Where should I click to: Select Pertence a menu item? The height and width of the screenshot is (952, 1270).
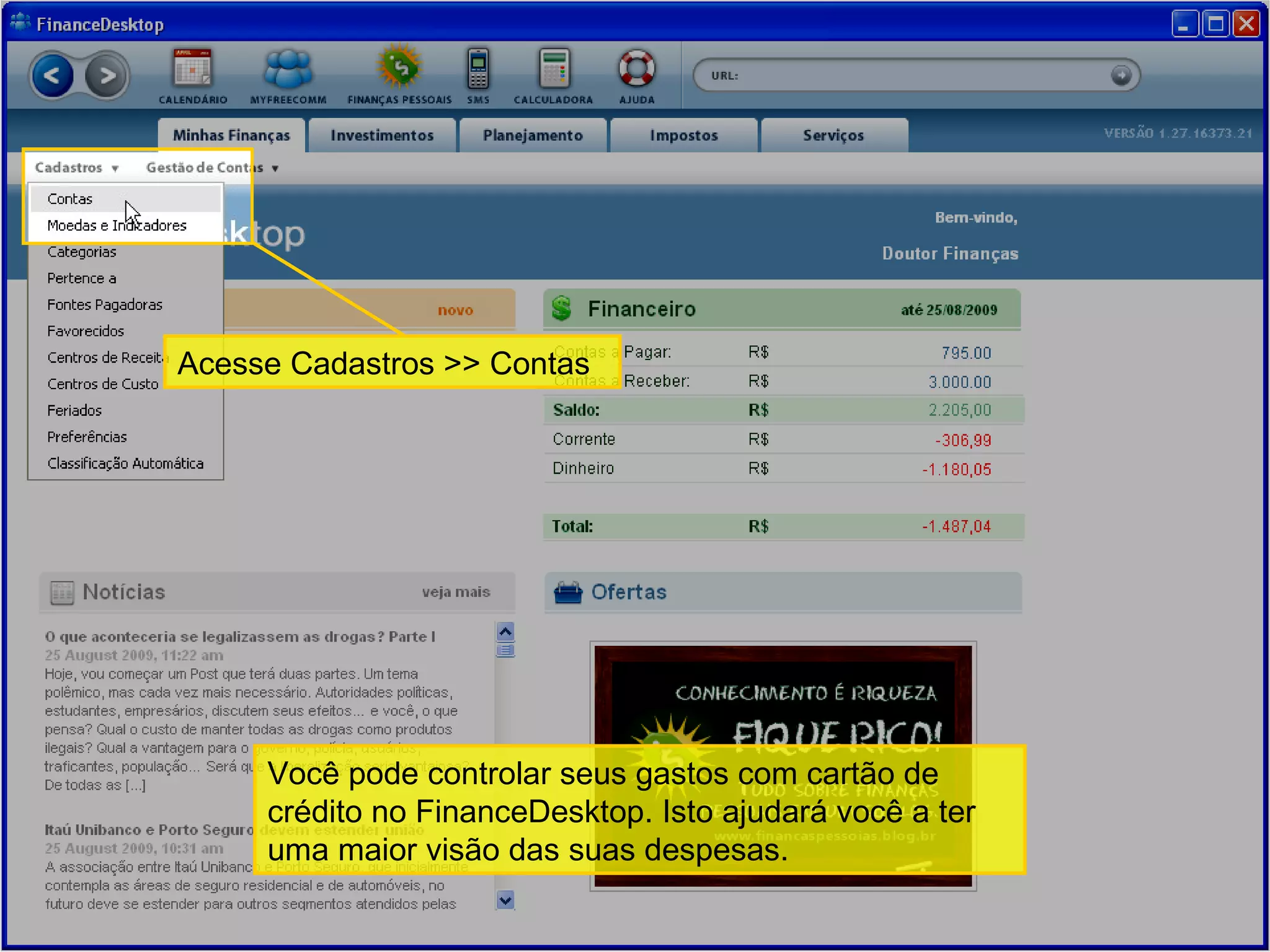pos(125,278)
